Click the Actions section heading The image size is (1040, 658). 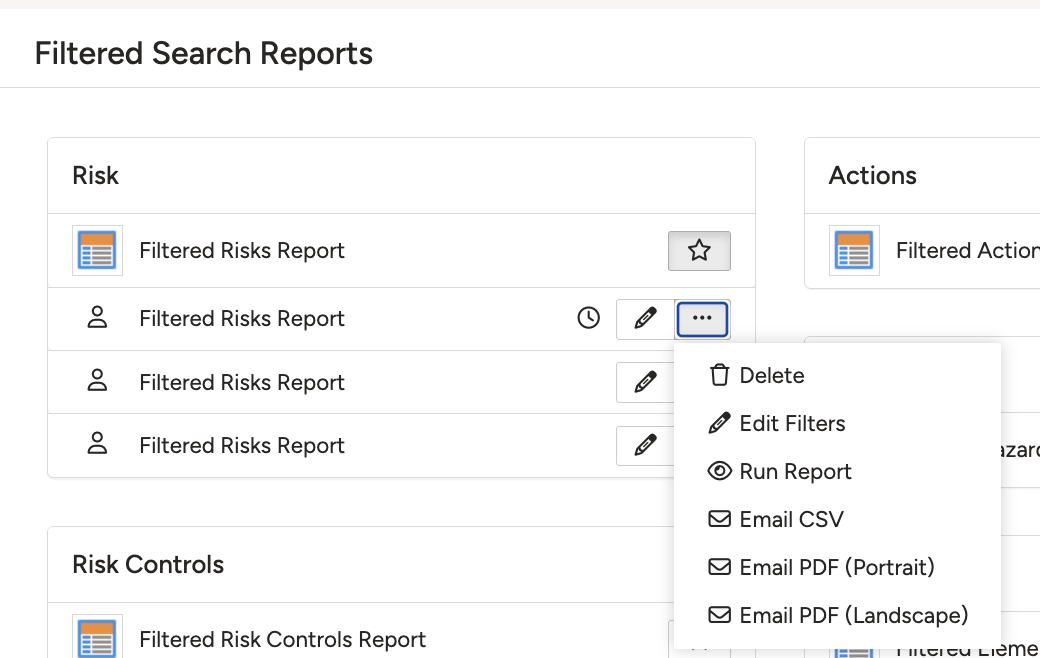click(x=873, y=176)
